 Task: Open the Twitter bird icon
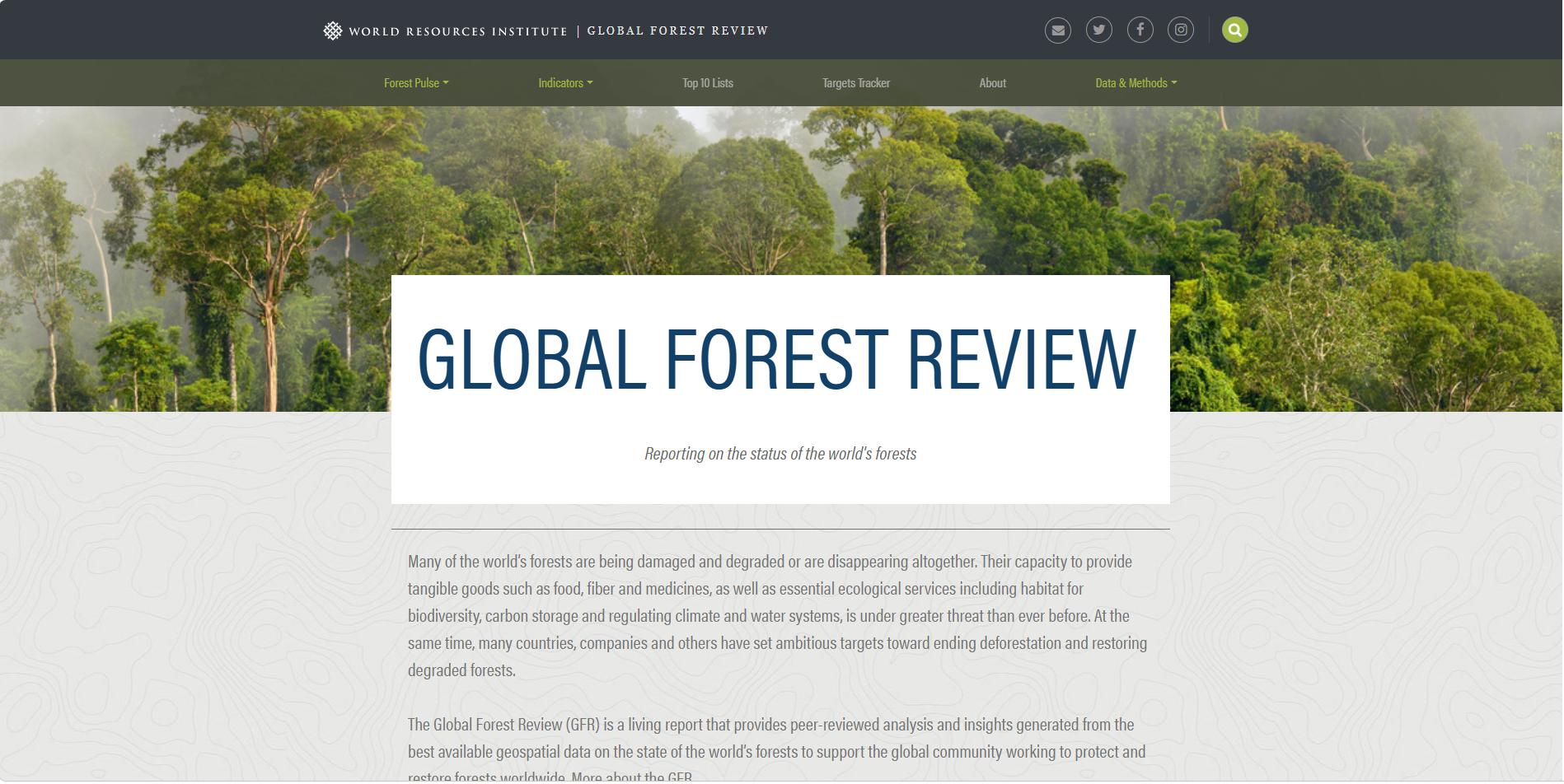coord(1099,30)
